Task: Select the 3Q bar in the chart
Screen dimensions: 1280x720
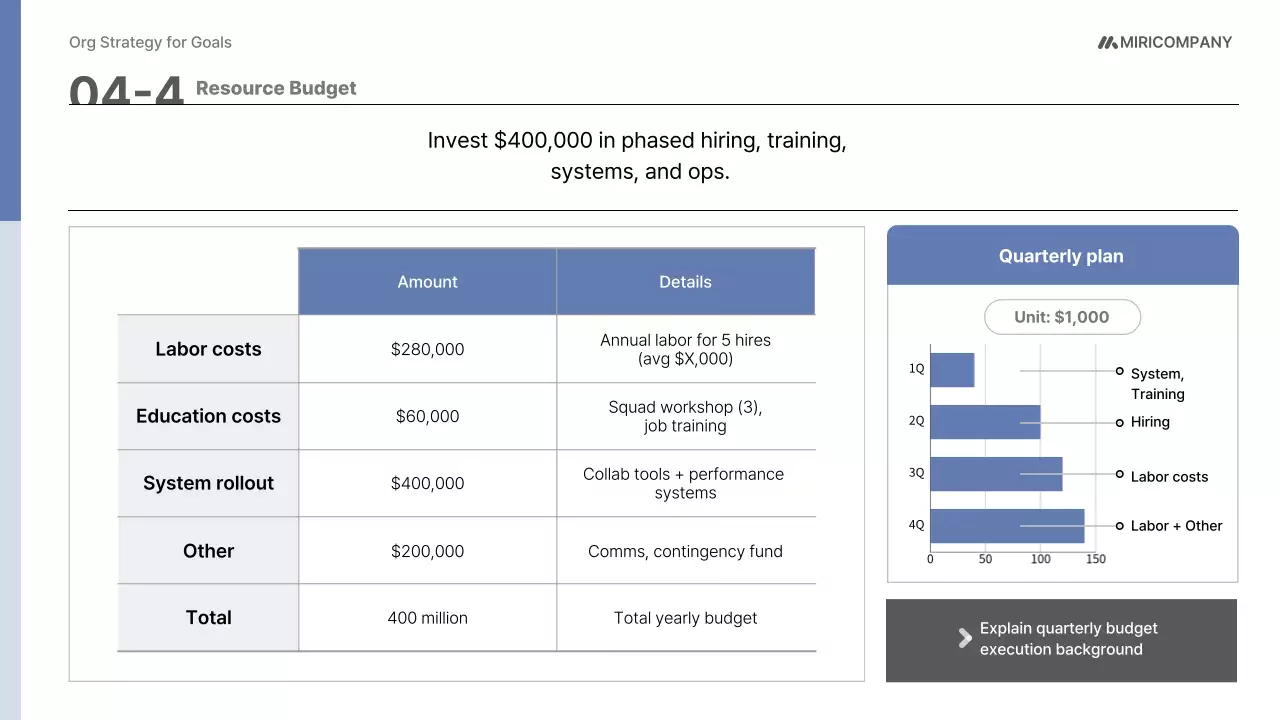Action: [996, 474]
